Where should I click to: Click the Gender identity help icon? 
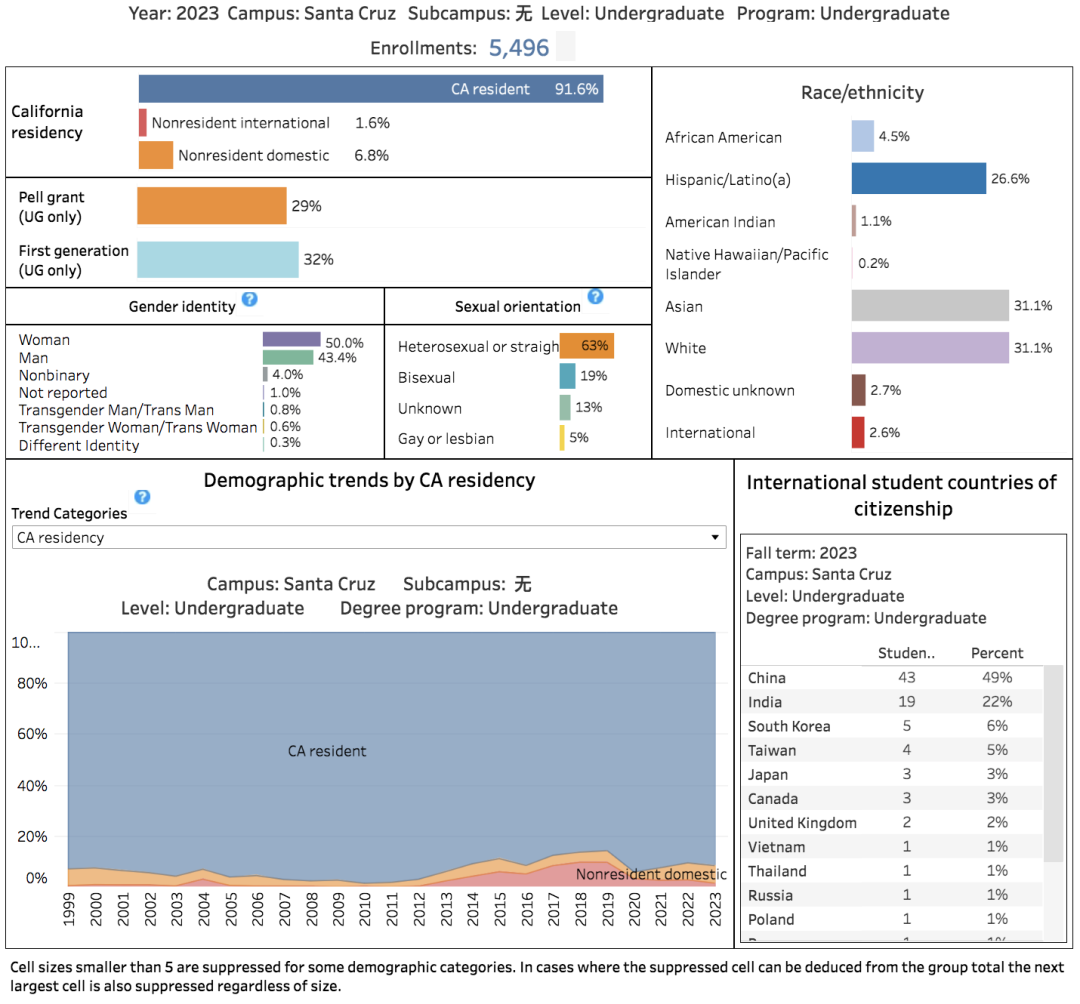[249, 300]
